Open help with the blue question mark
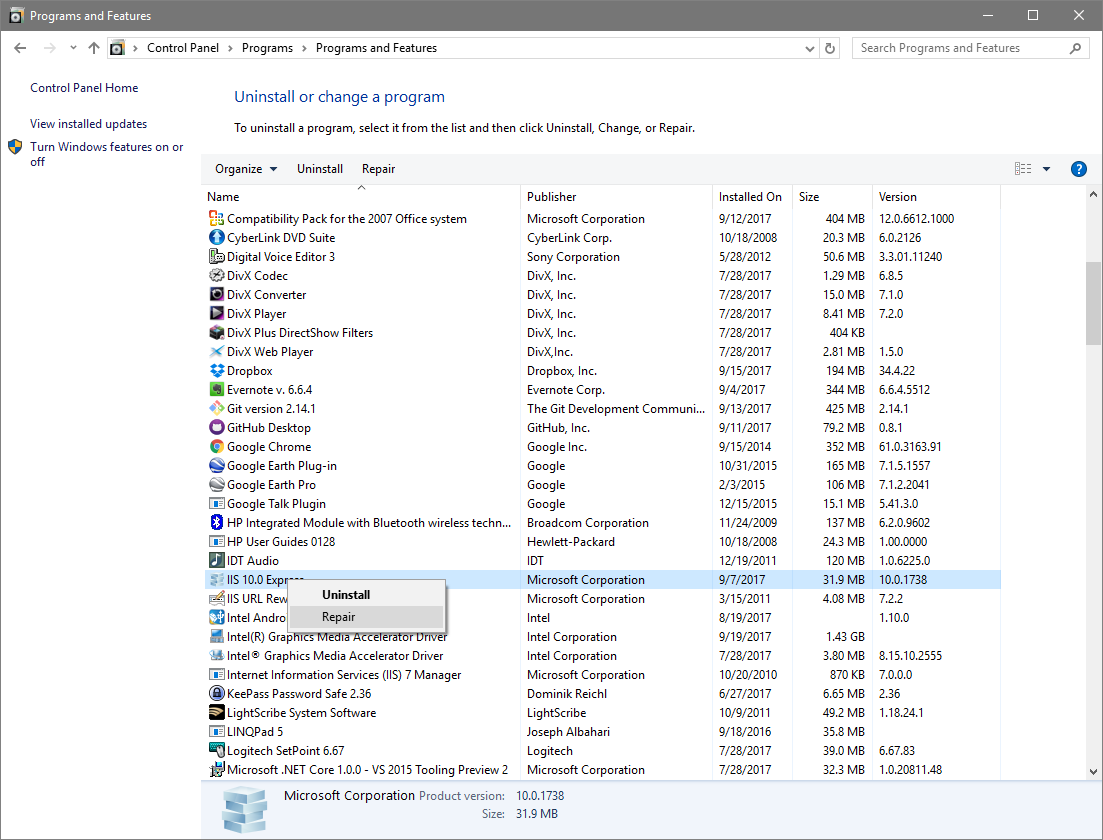 (1078, 169)
